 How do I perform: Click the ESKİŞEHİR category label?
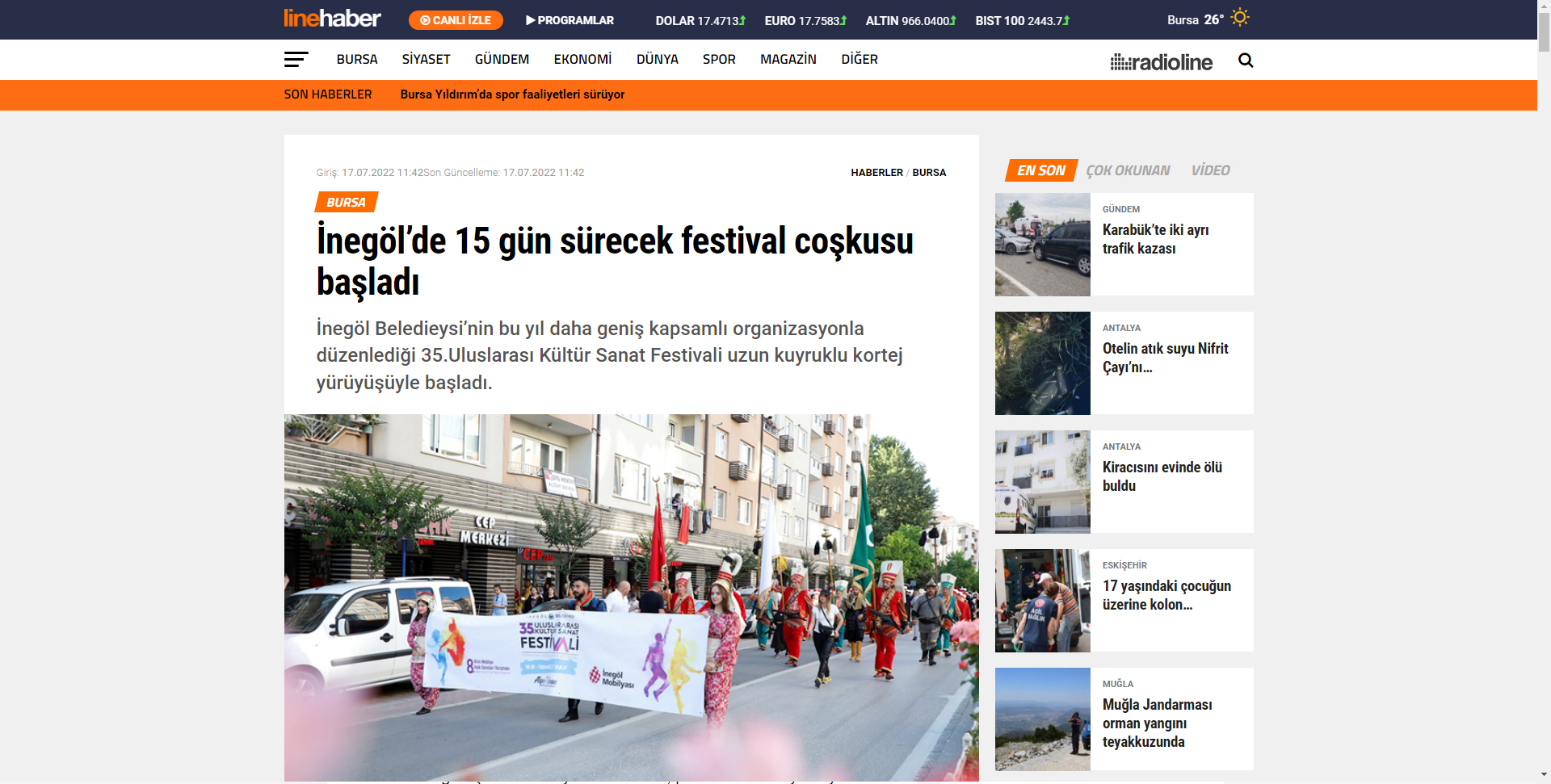(1124, 565)
